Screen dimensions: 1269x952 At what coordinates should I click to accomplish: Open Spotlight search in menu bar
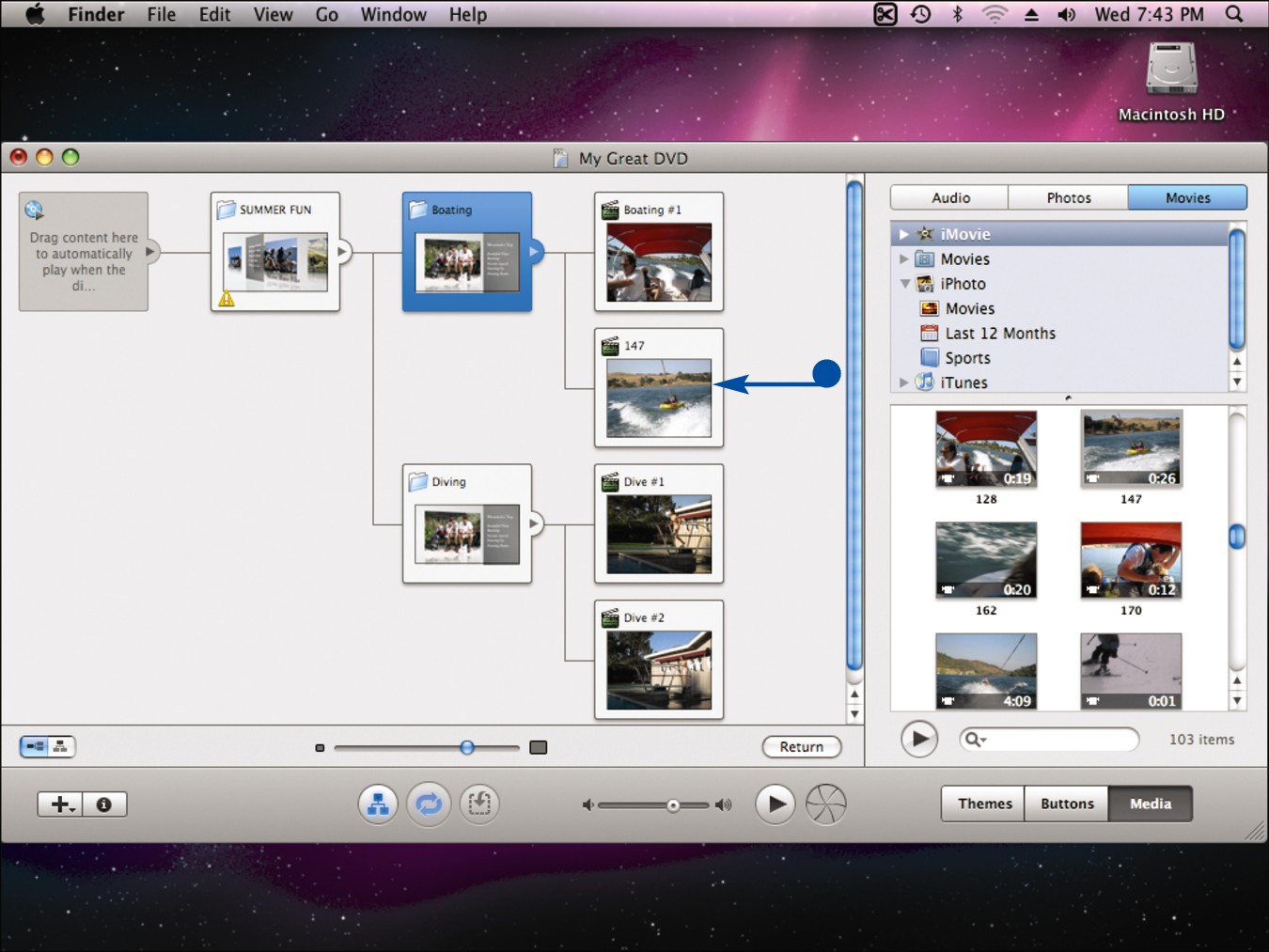[x=1234, y=14]
